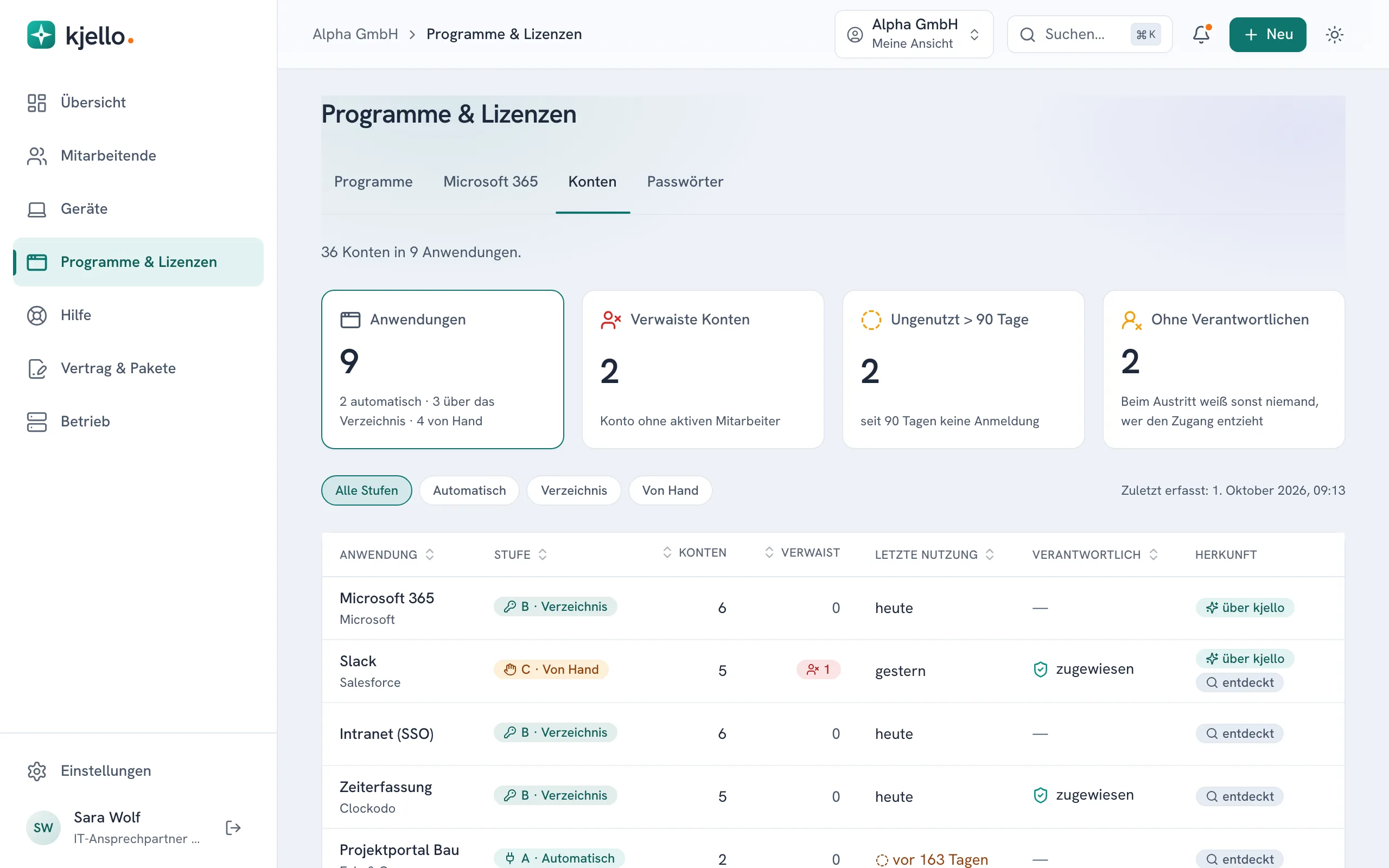Click the Suchen search field
Image resolution: width=1389 pixels, height=868 pixels.
pos(1089,34)
